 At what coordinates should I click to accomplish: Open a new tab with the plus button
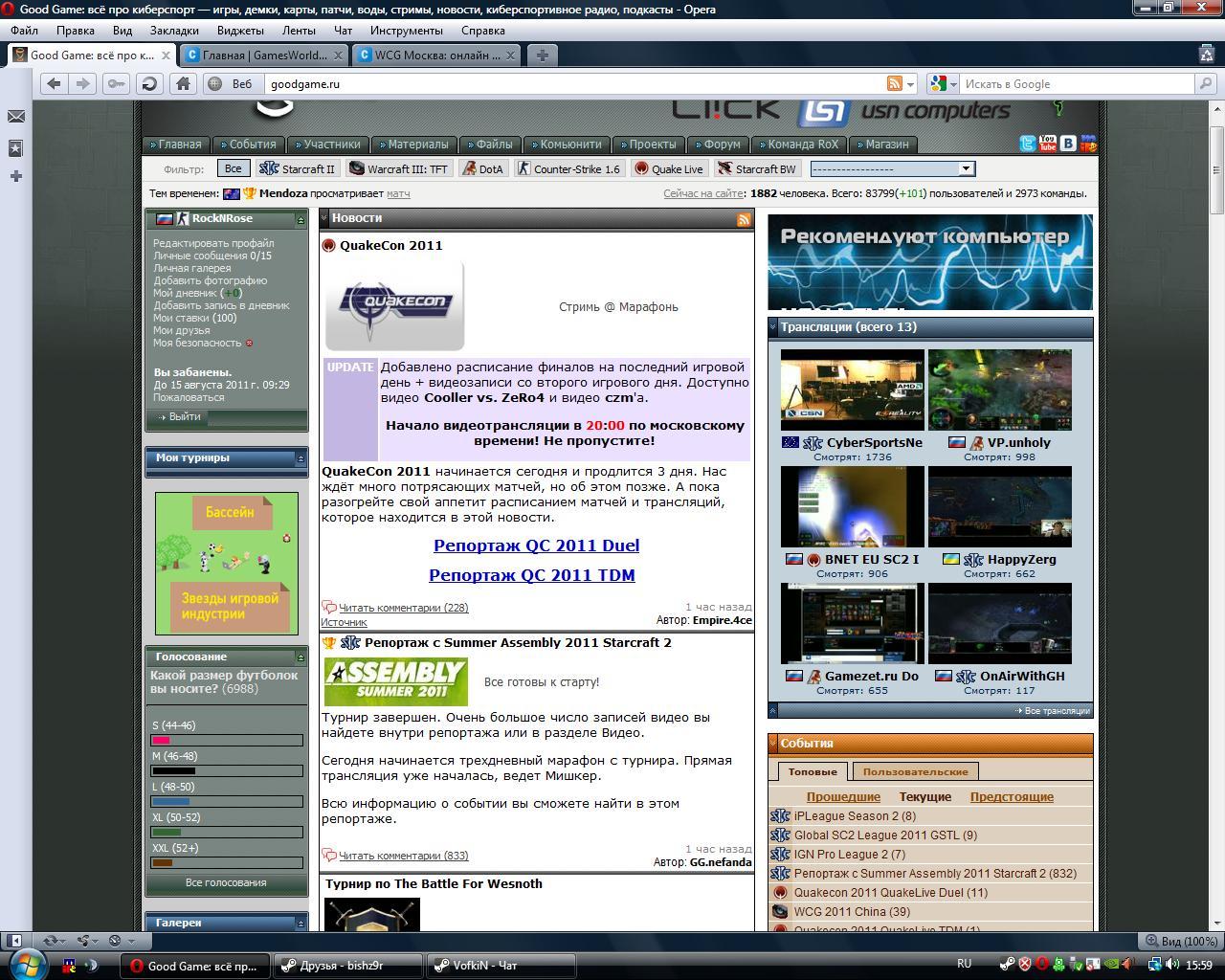542,56
